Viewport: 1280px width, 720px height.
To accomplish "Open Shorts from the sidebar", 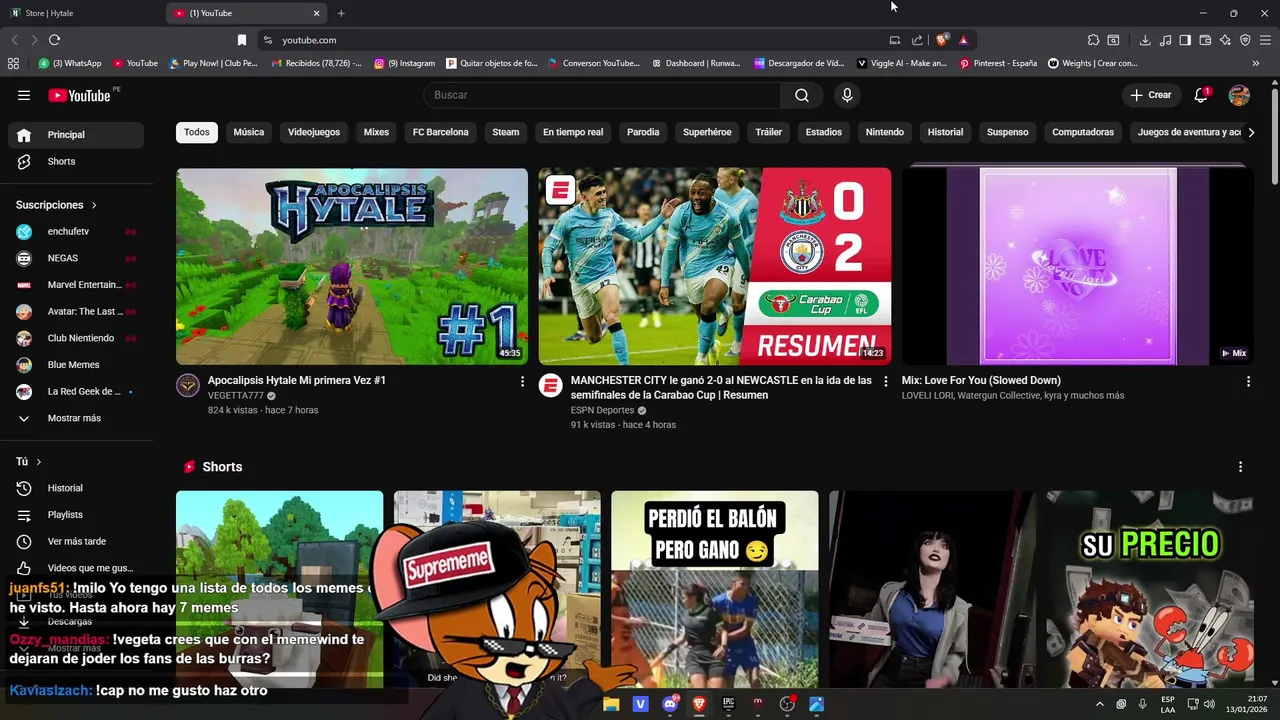I will coord(76,161).
